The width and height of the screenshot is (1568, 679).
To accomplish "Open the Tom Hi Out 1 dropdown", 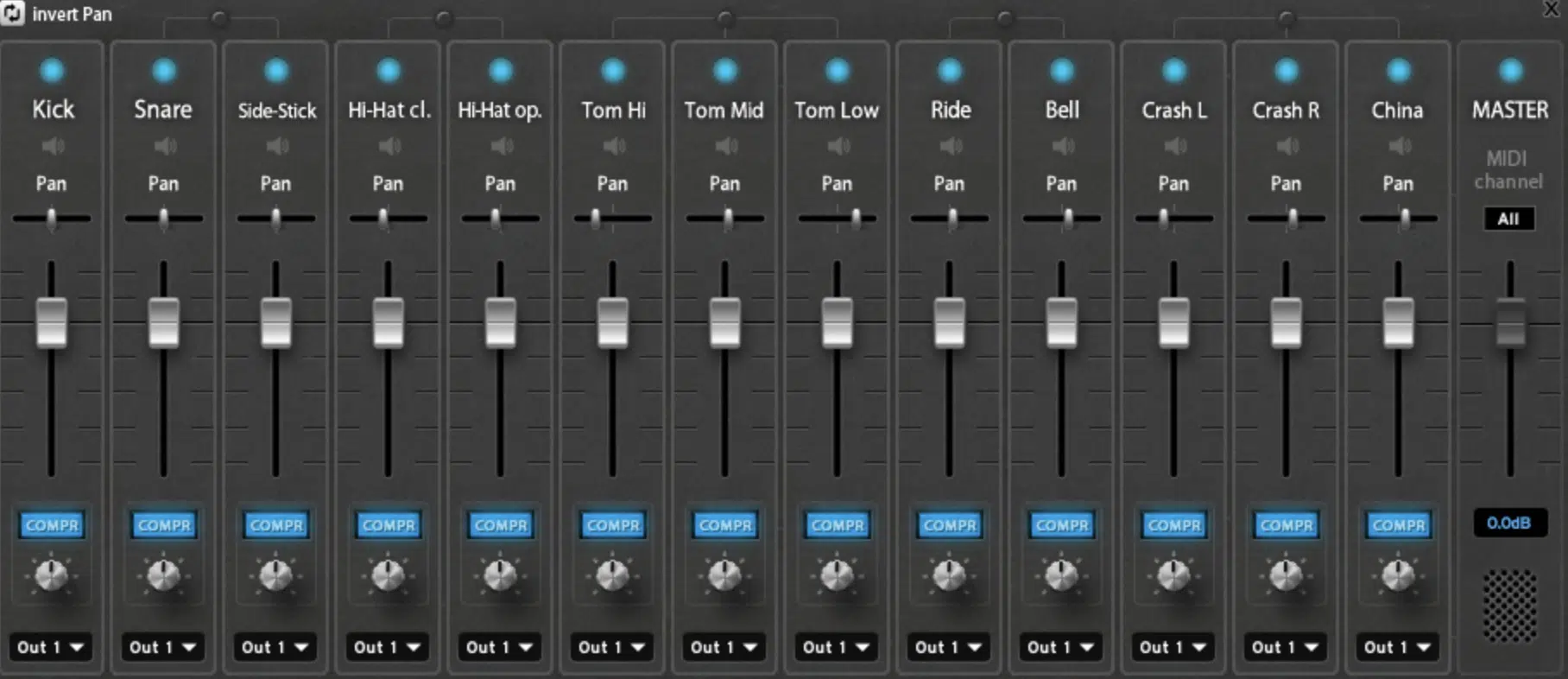I will point(612,647).
